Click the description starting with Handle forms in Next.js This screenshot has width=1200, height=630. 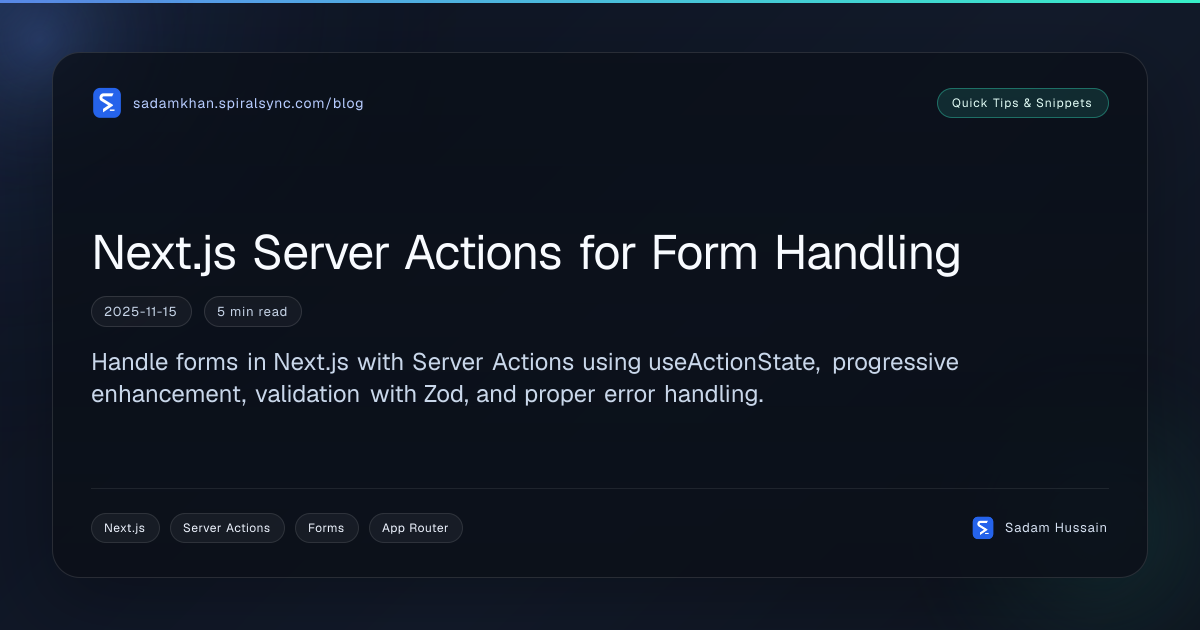point(525,378)
